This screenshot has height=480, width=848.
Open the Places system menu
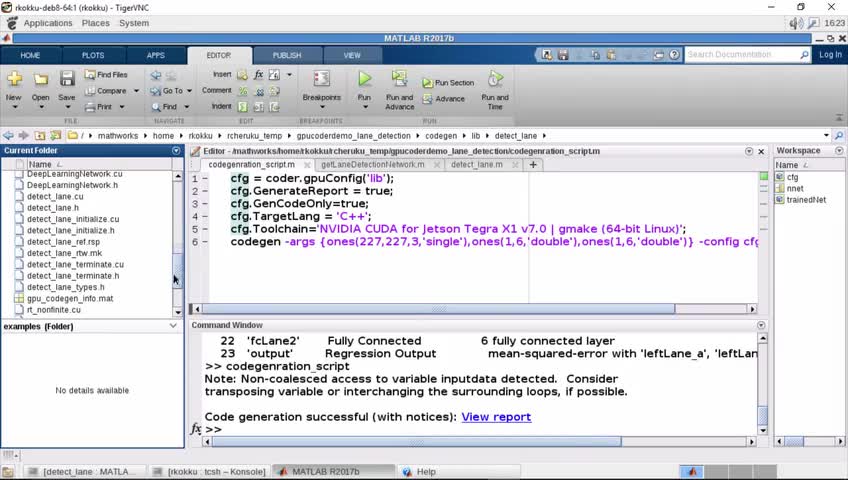(96, 23)
